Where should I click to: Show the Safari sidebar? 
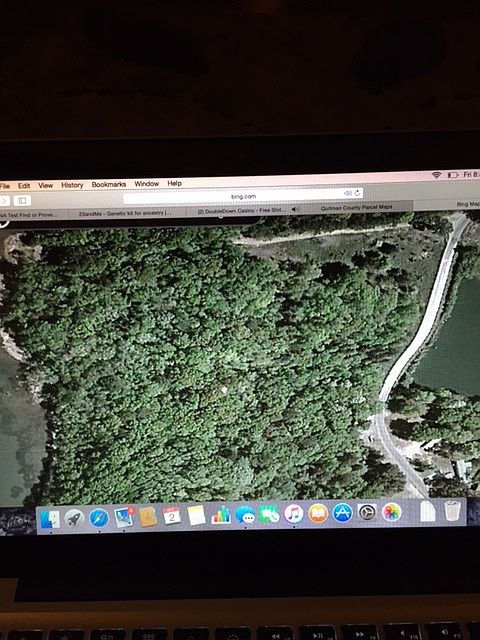pos(22,200)
